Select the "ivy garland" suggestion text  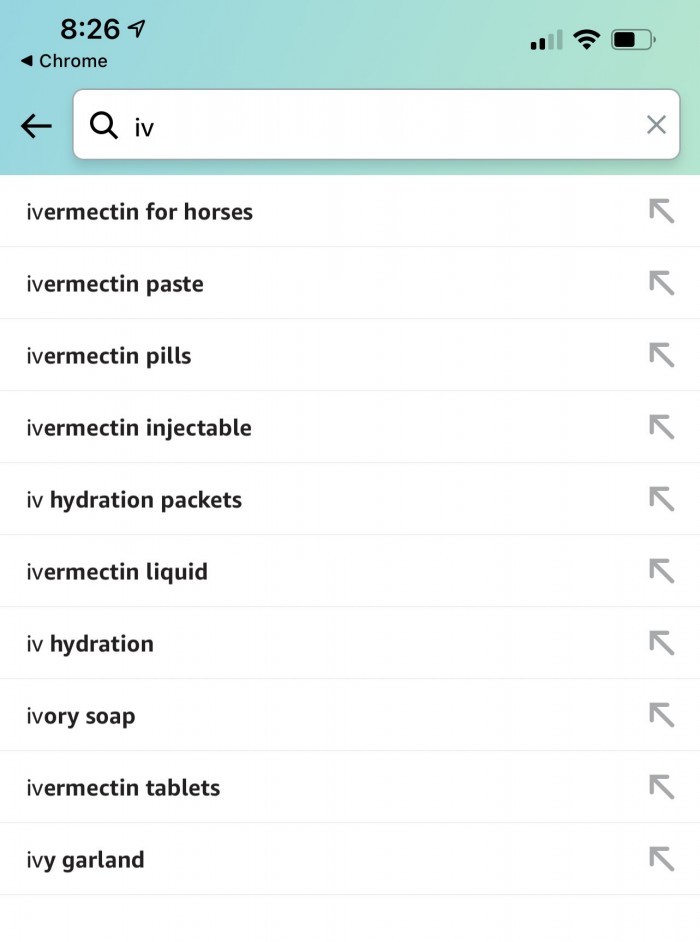(x=85, y=860)
